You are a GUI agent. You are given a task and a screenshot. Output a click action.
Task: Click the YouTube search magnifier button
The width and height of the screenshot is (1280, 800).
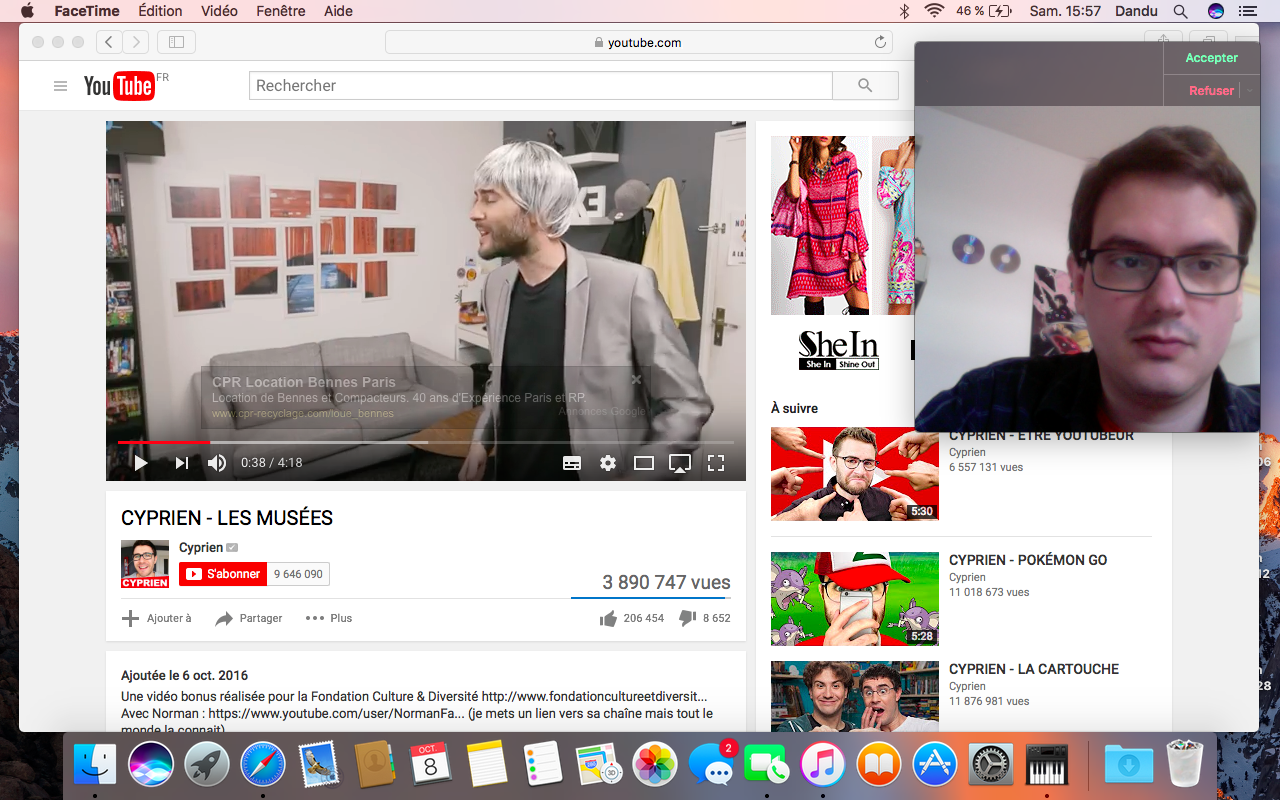pyautogui.click(x=865, y=86)
